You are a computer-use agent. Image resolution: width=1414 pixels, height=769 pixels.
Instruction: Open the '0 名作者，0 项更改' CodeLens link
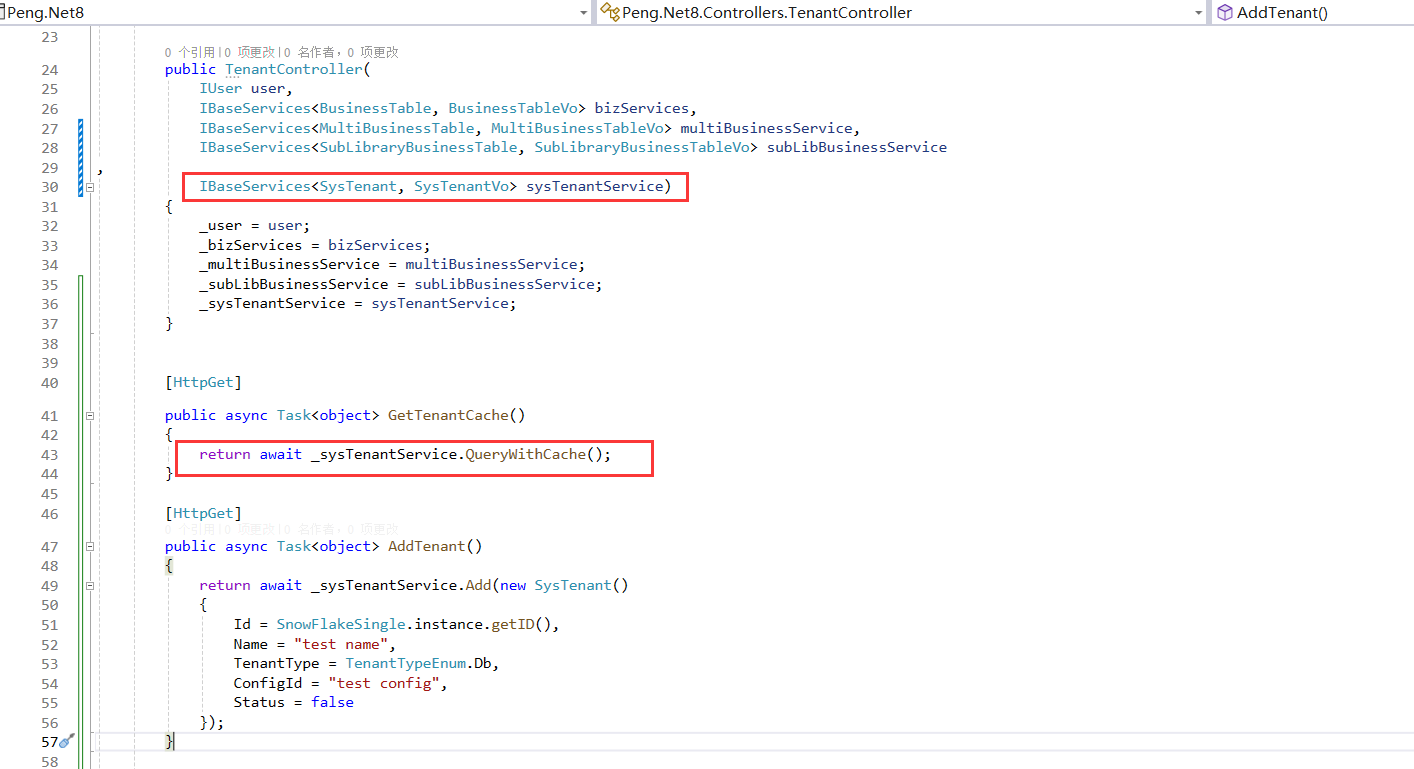tap(341, 52)
